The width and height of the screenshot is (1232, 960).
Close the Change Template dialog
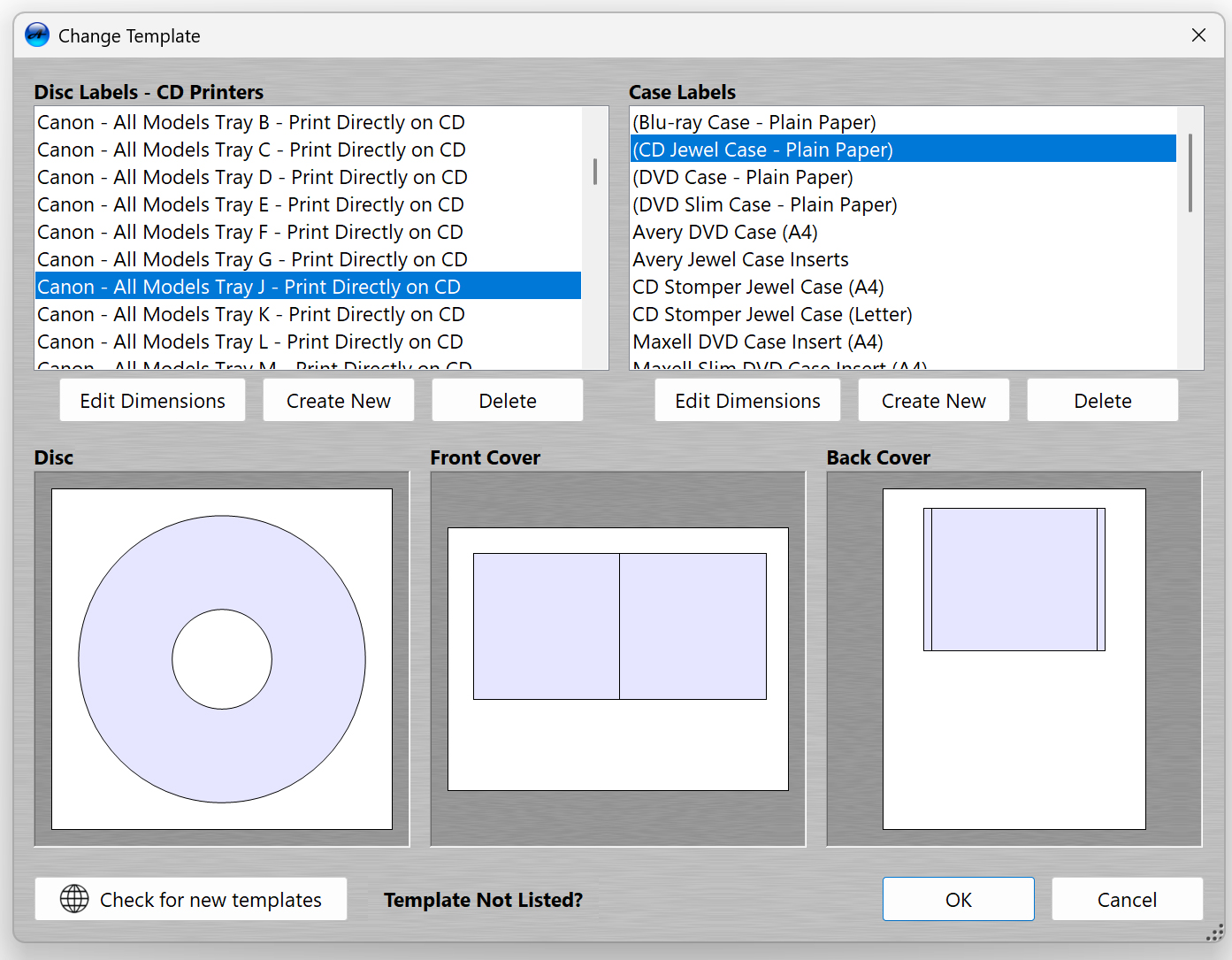coord(1198,35)
